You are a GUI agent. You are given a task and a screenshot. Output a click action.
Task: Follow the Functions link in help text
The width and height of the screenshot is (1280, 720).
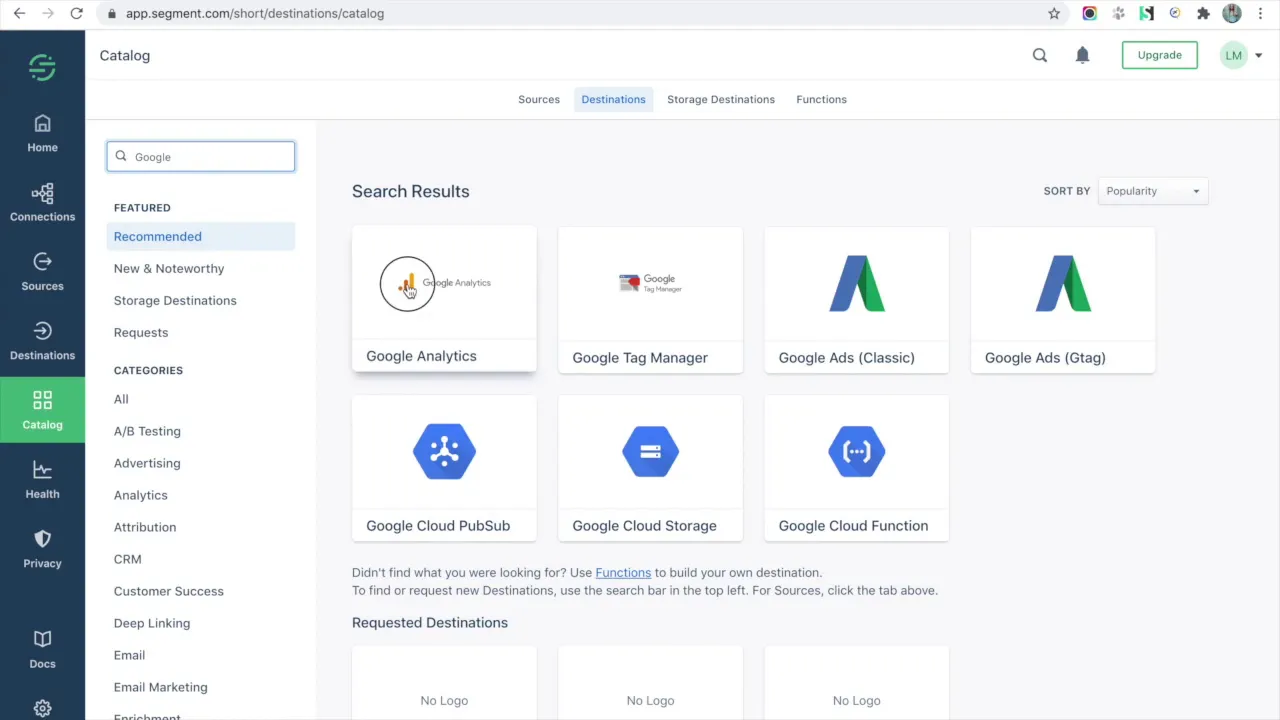(623, 572)
